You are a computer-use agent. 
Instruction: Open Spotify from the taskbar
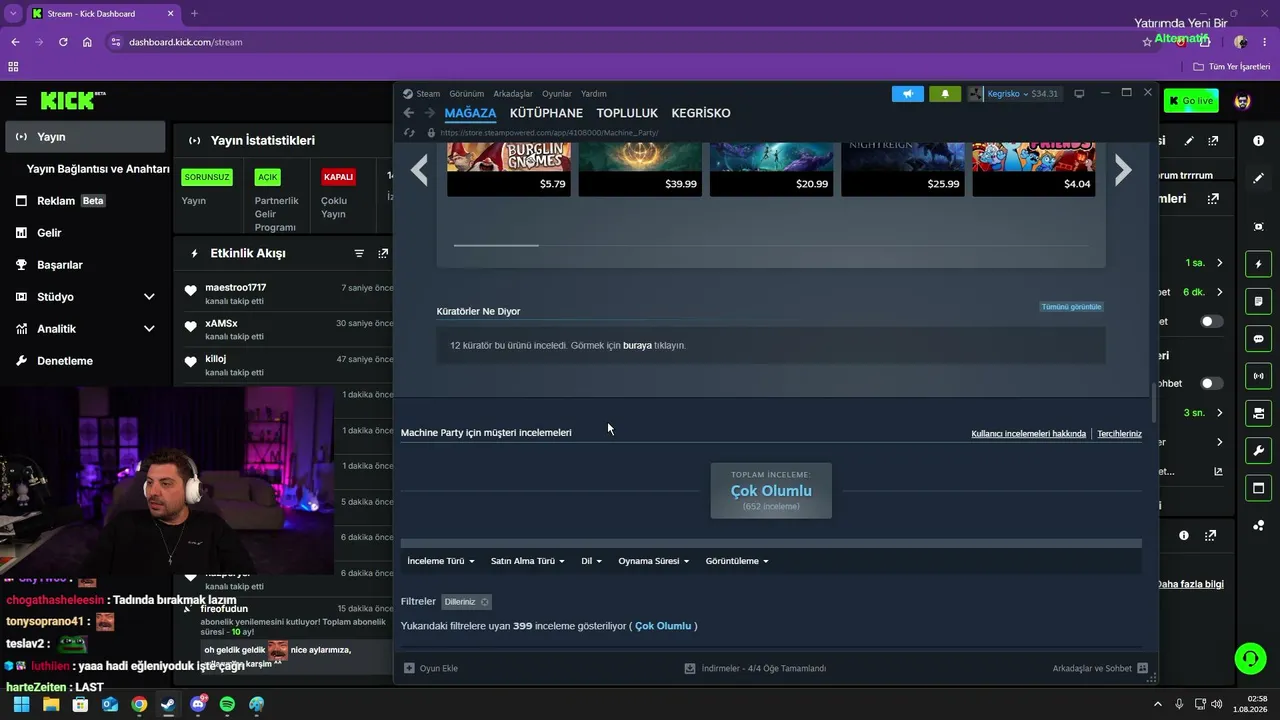click(x=227, y=704)
